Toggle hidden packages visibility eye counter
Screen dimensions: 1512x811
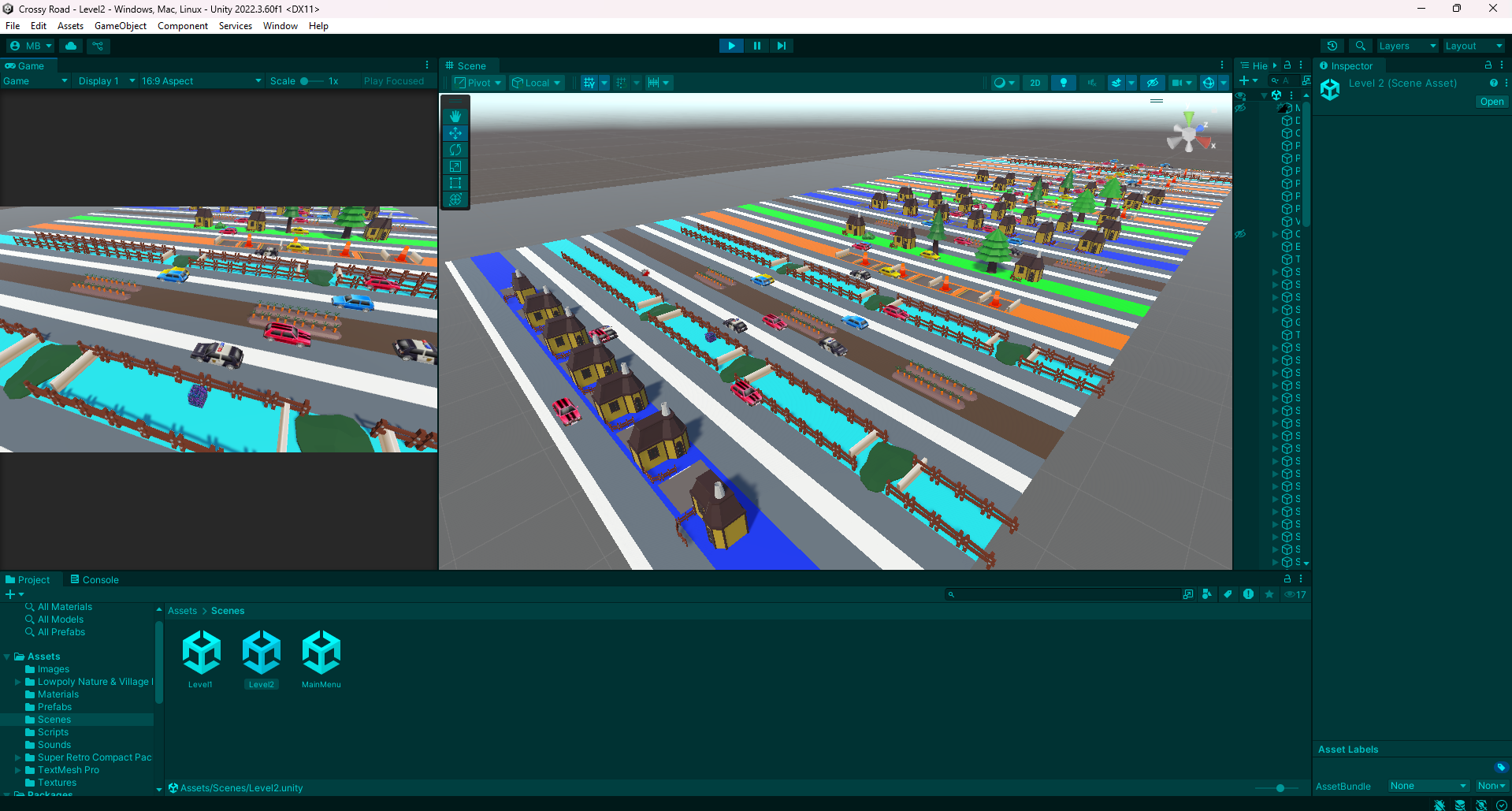pos(1295,594)
